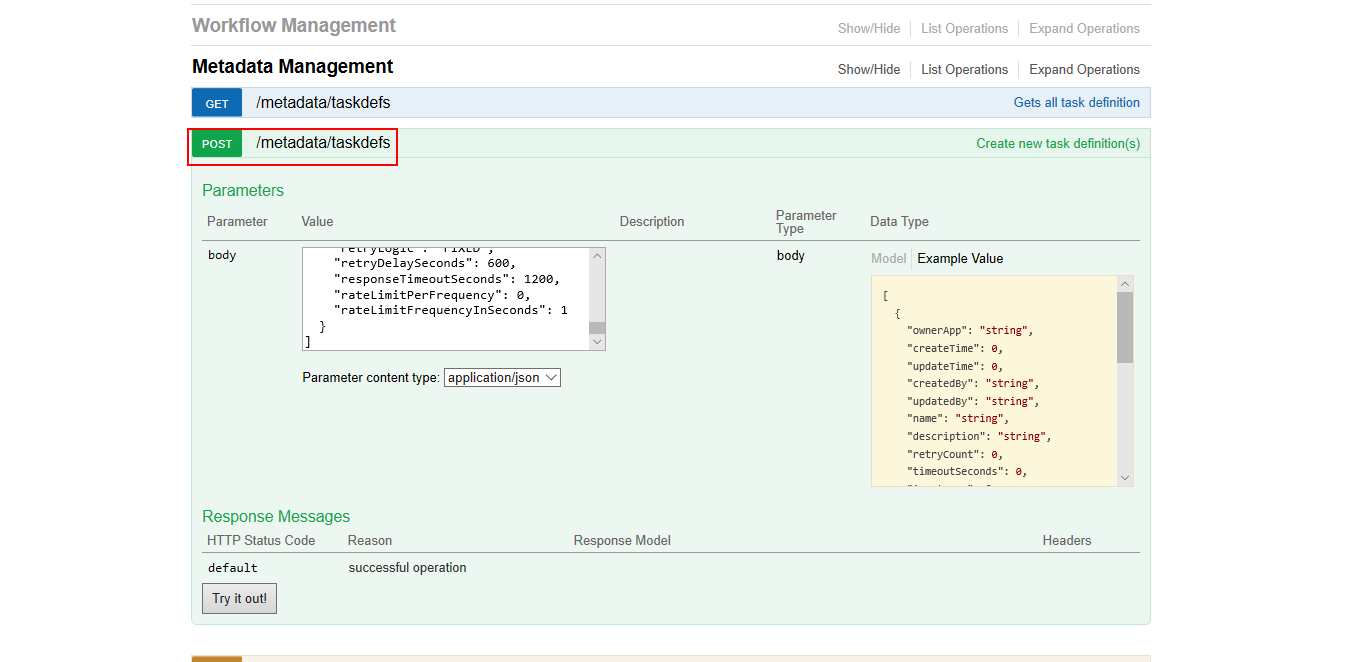Click the Parameters section heading
The height and width of the screenshot is (662, 1361).
pyautogui.click(x=243, y=190)
